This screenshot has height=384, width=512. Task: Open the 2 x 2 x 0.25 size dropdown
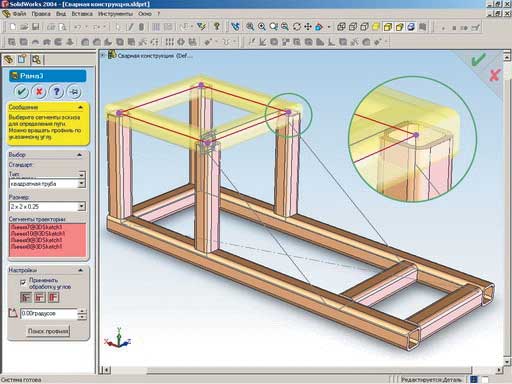81,207
